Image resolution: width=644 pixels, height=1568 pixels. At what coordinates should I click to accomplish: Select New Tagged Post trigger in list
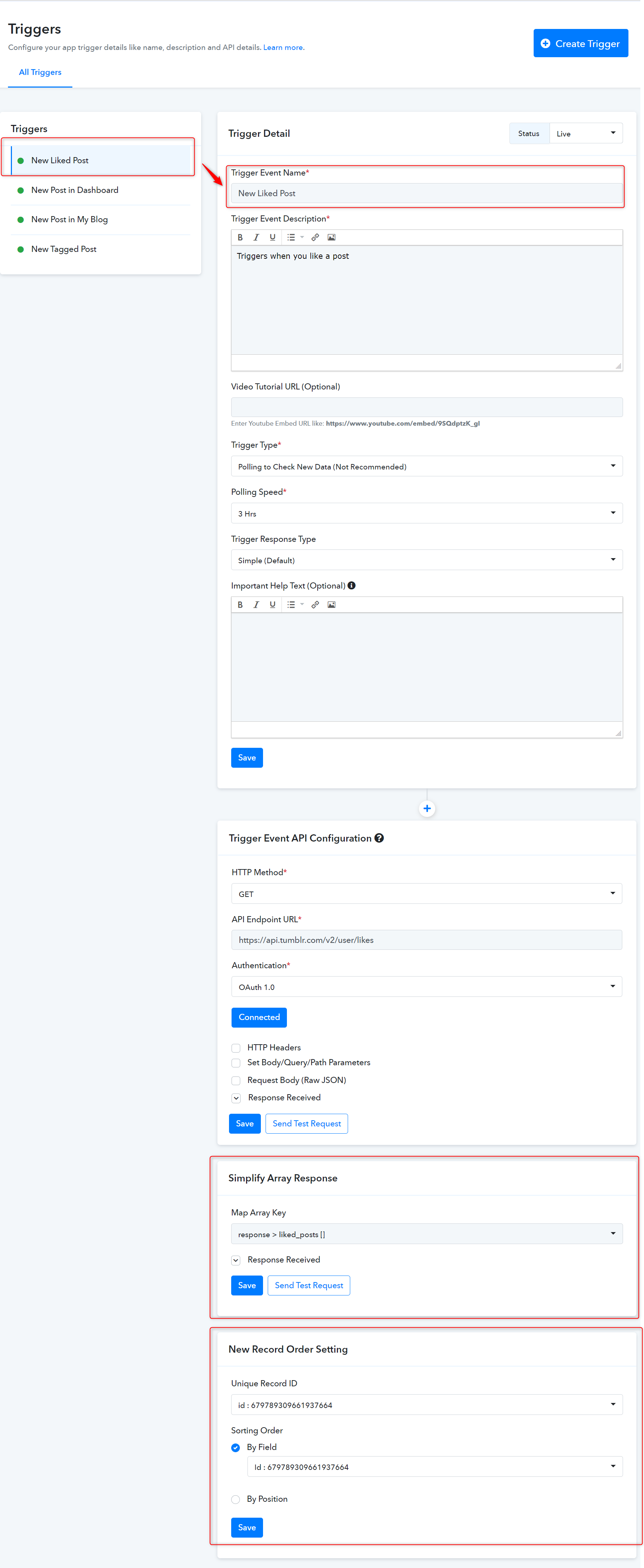tap(64, 249)
